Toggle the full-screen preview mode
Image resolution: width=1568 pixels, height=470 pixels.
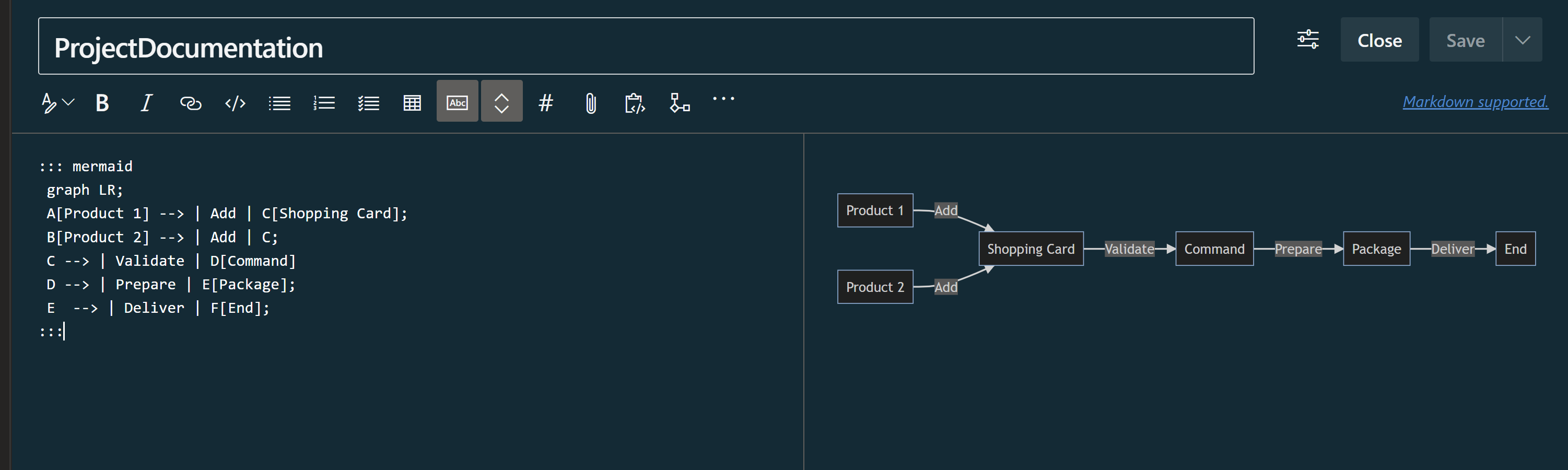point(501,101)
